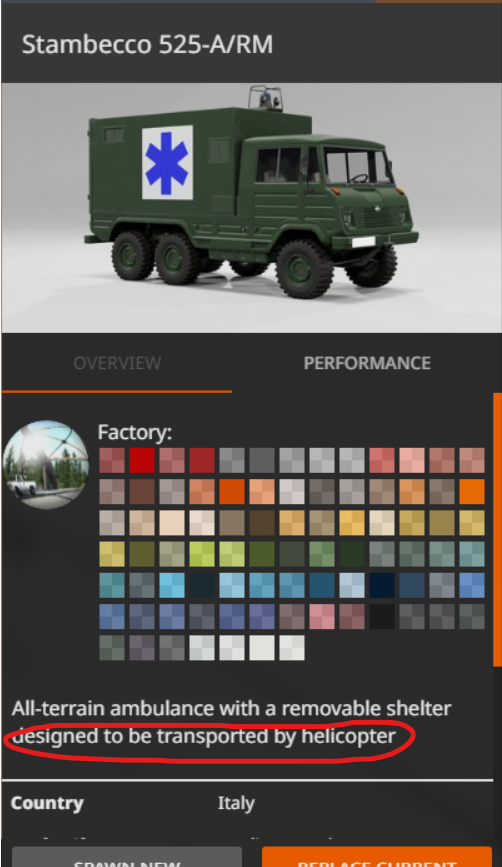Pick the sky blue swatch in row five
This screenshot has width=502, height=867.
[x=172, y=585]
